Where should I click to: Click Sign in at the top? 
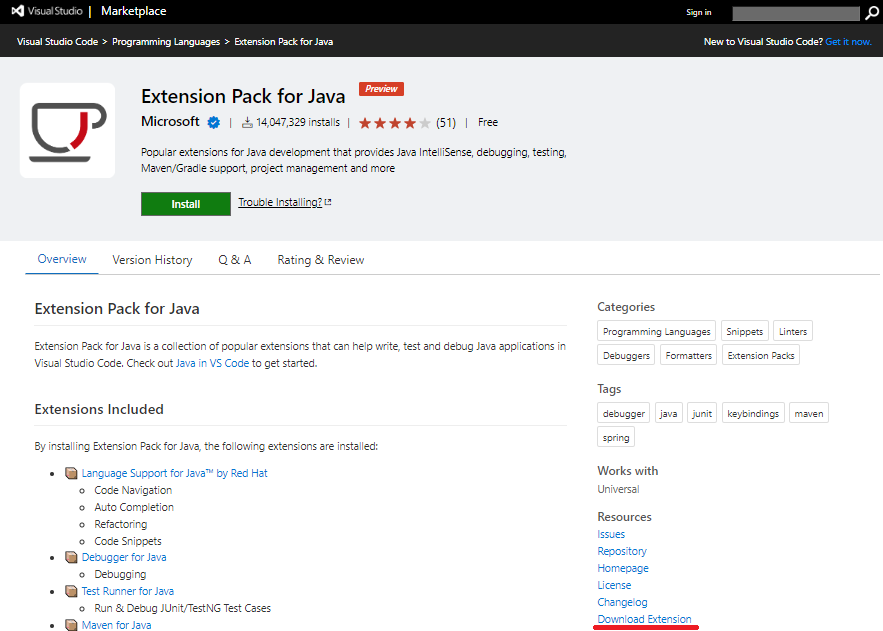[698, 12]
